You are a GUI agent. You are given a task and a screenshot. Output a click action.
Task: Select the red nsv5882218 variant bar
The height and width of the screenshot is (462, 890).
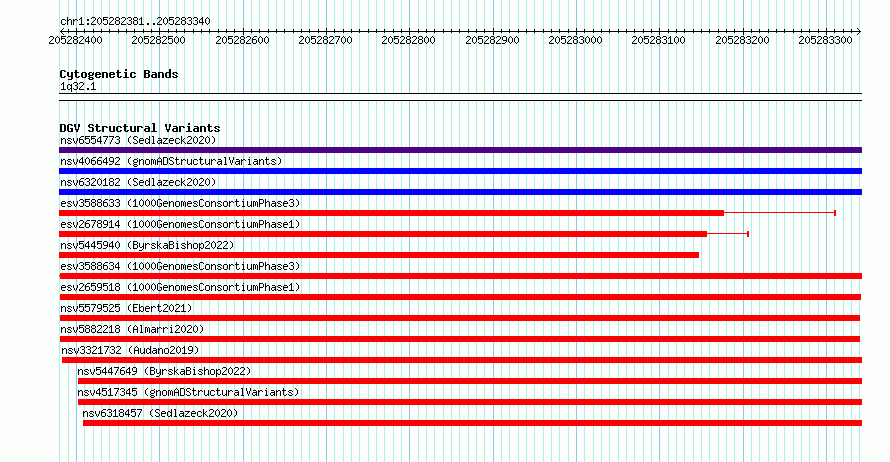(x=459, y=339)
